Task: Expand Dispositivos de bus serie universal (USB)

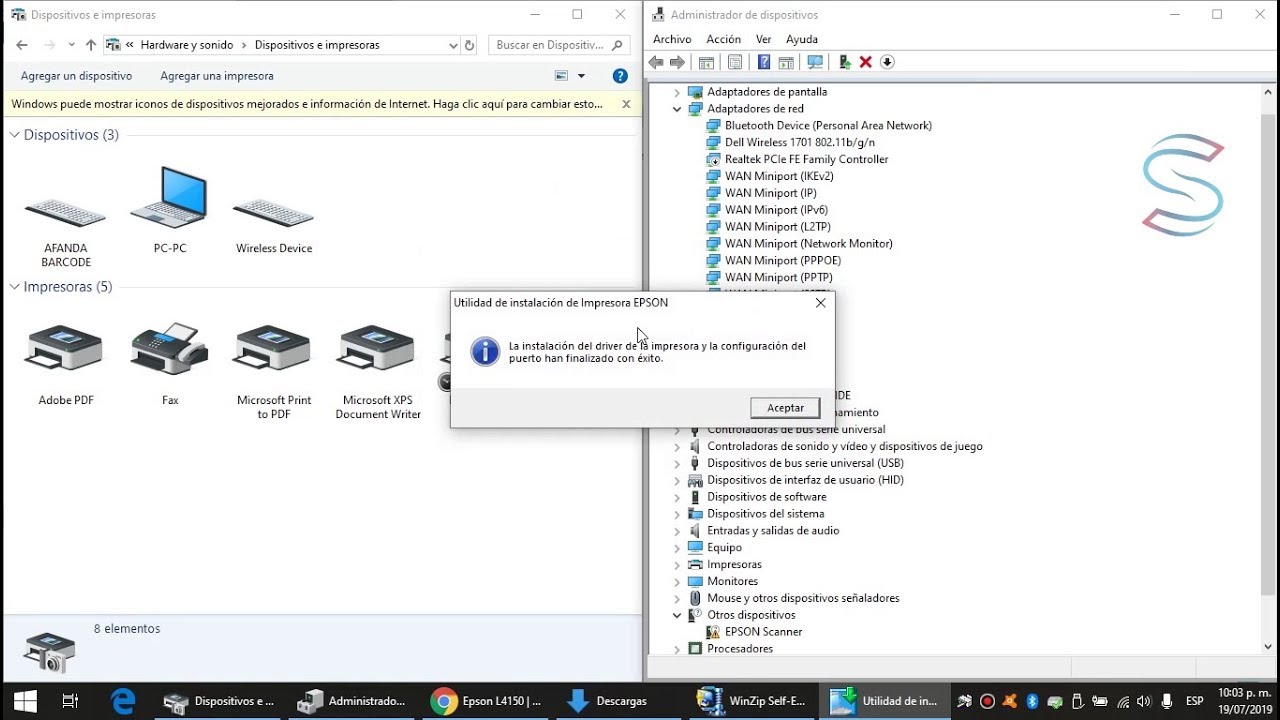Action: (677, 464)
